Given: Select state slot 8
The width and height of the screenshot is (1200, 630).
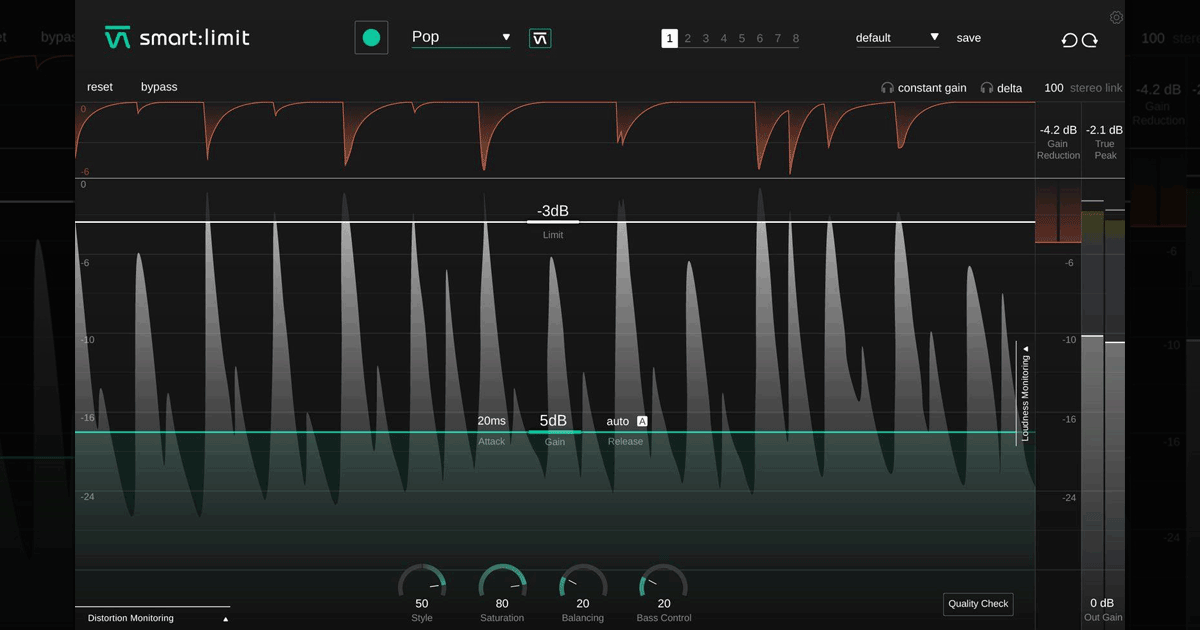Looking at the screenshot, I should point(795,39).
